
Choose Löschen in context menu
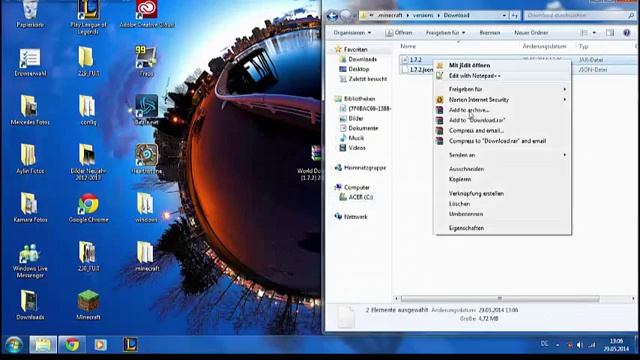[x=502, y=204]
